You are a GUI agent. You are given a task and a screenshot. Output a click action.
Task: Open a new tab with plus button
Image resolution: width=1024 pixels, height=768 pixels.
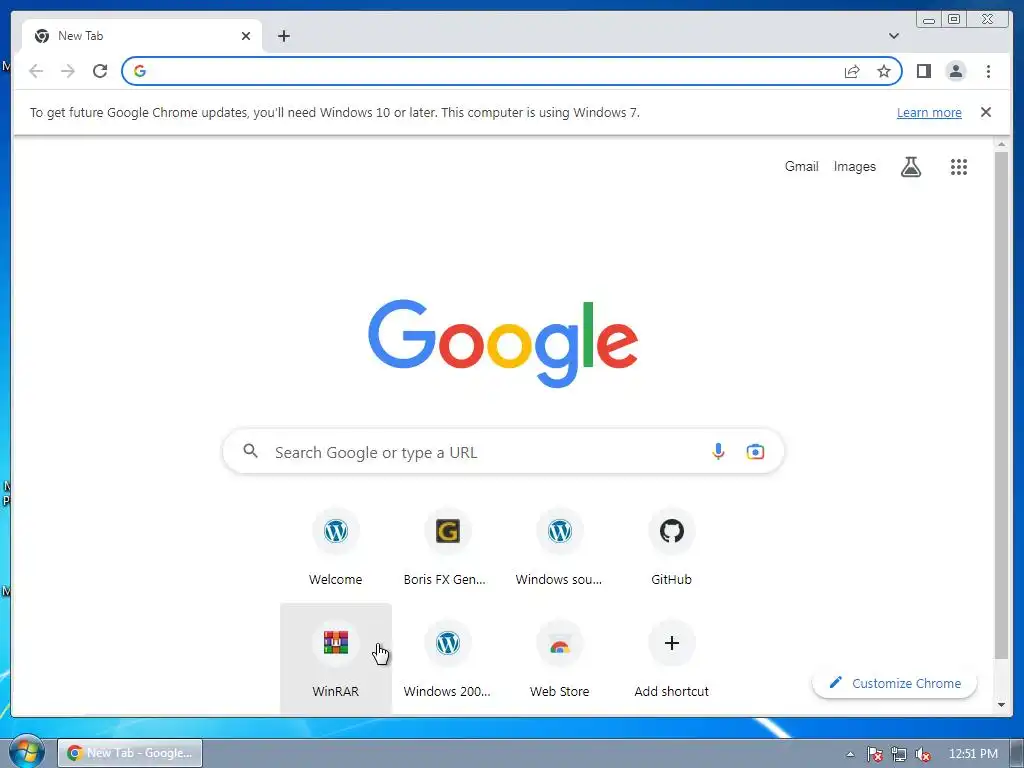pos(283,36)
